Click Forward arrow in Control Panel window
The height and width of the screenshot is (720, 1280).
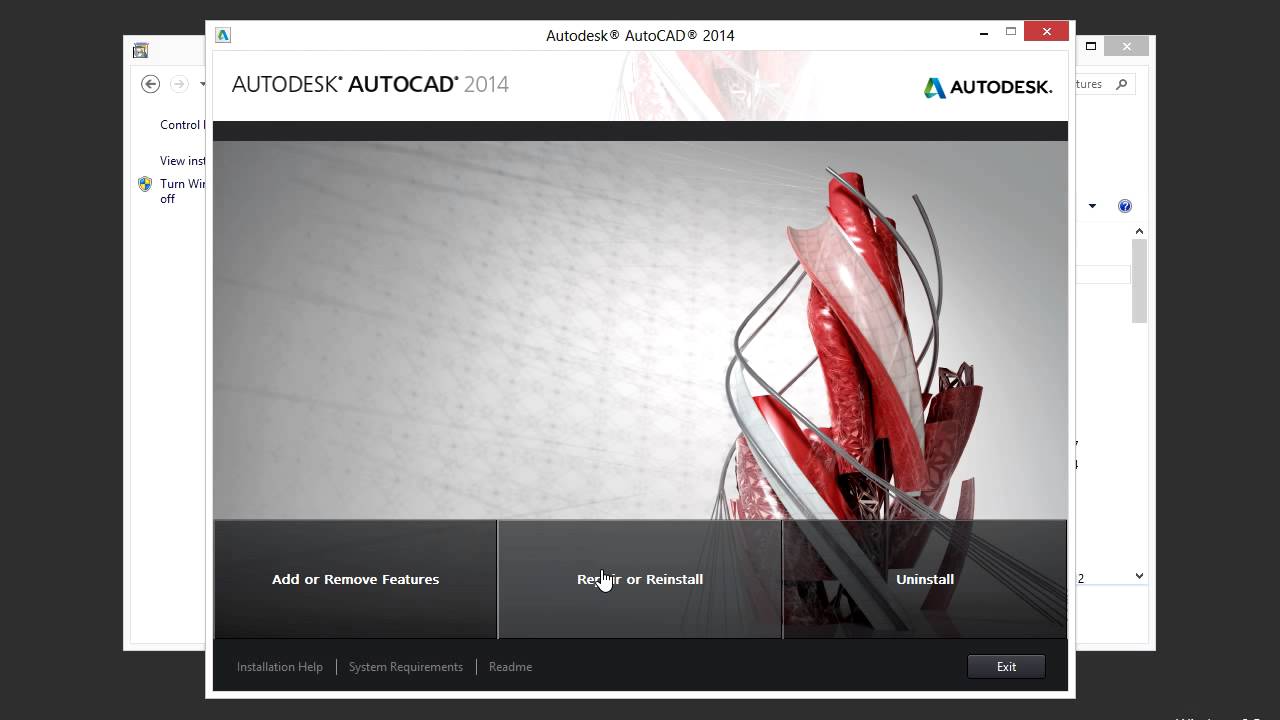coord(179,84)
